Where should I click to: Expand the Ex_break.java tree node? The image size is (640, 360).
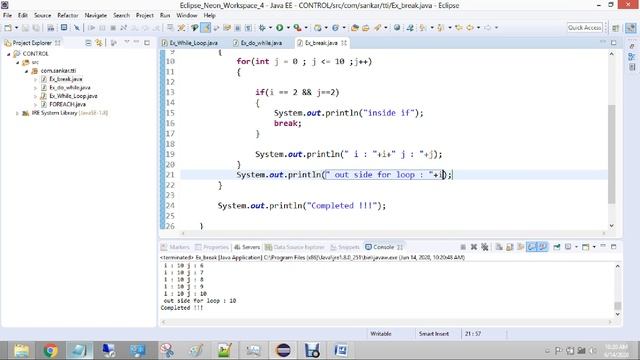[36, 79]
